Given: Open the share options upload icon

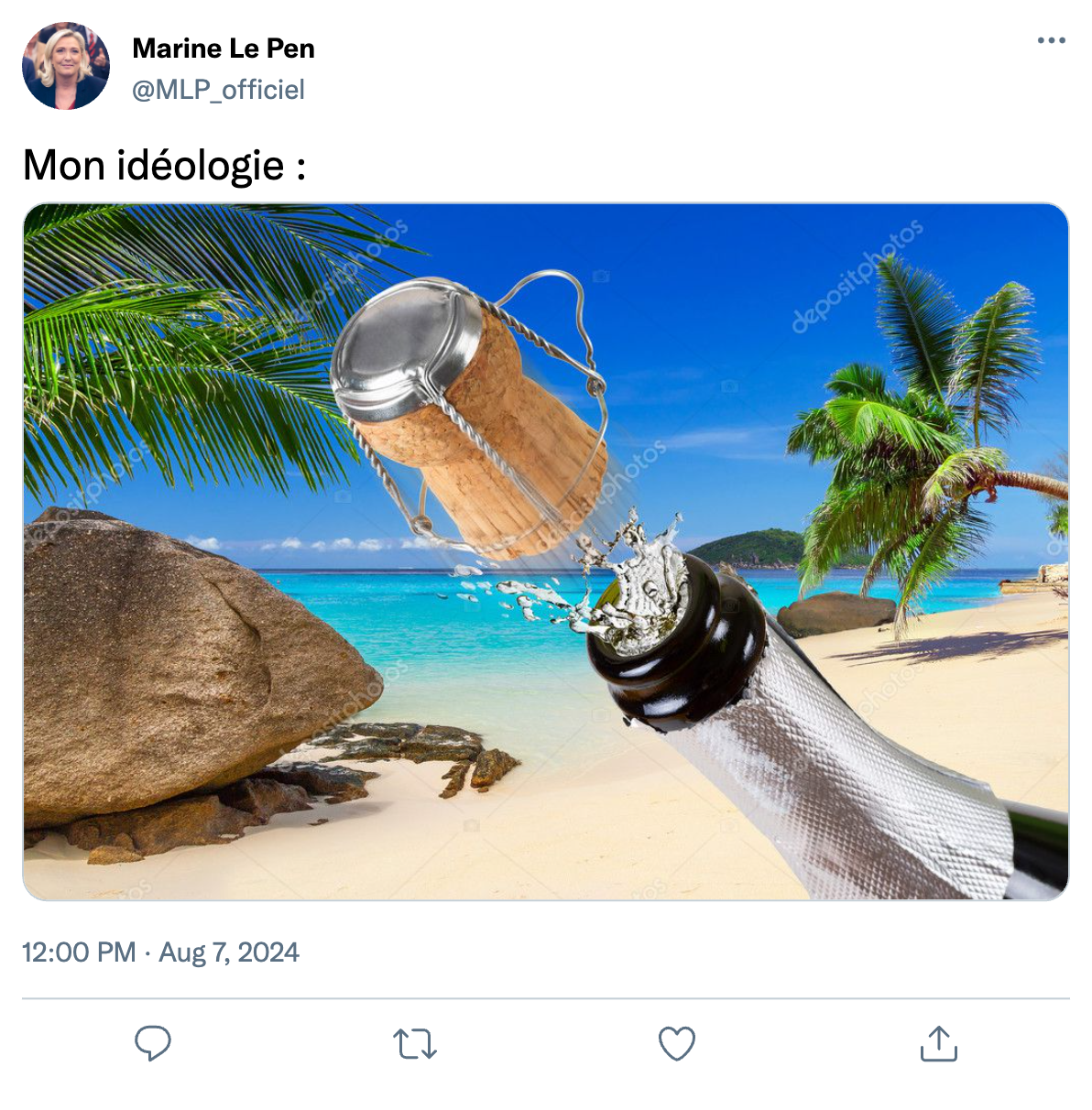Looking at the screenshot, I should (939, 1043).
